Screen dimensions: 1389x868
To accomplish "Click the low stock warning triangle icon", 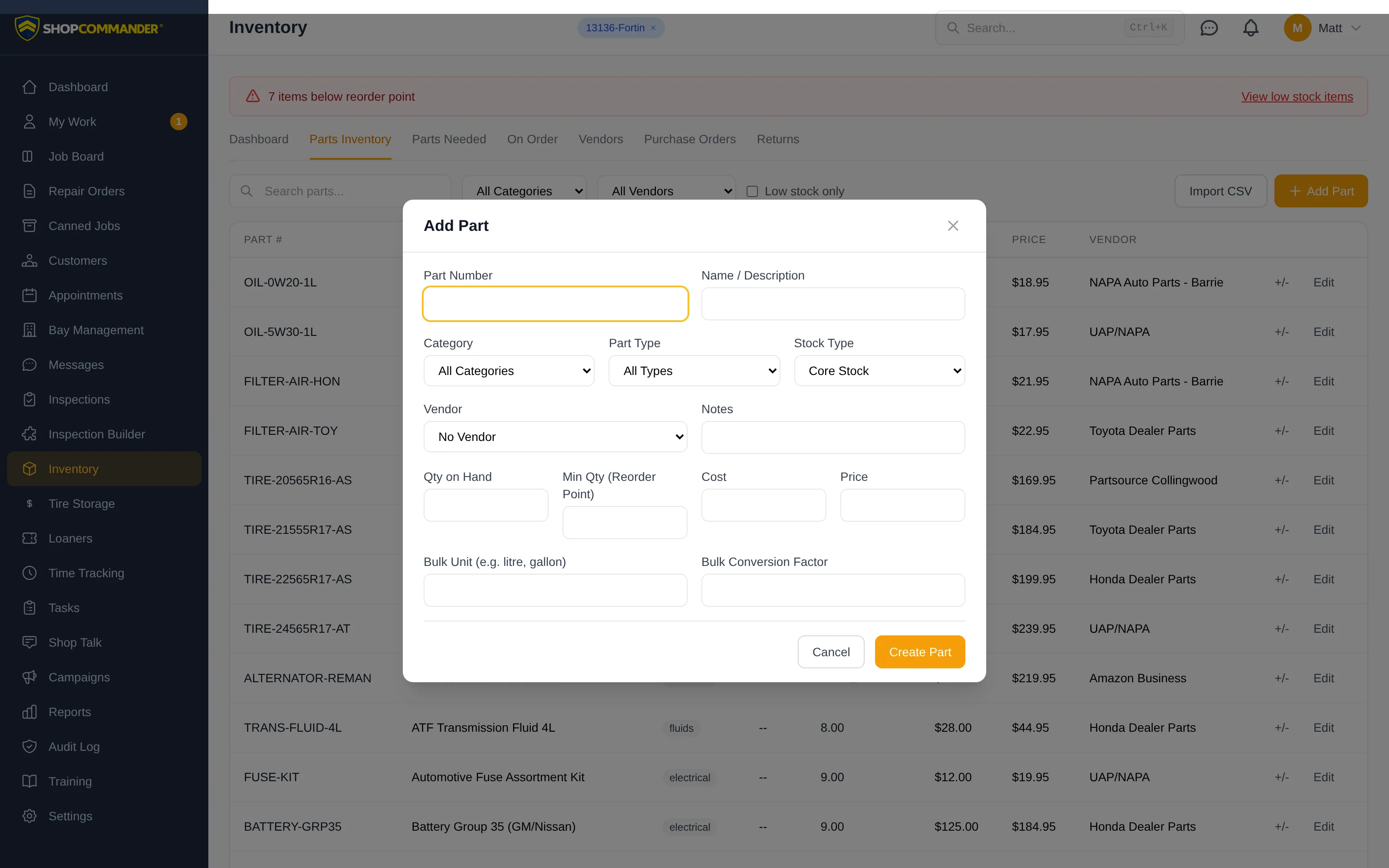I will [253, 96].
